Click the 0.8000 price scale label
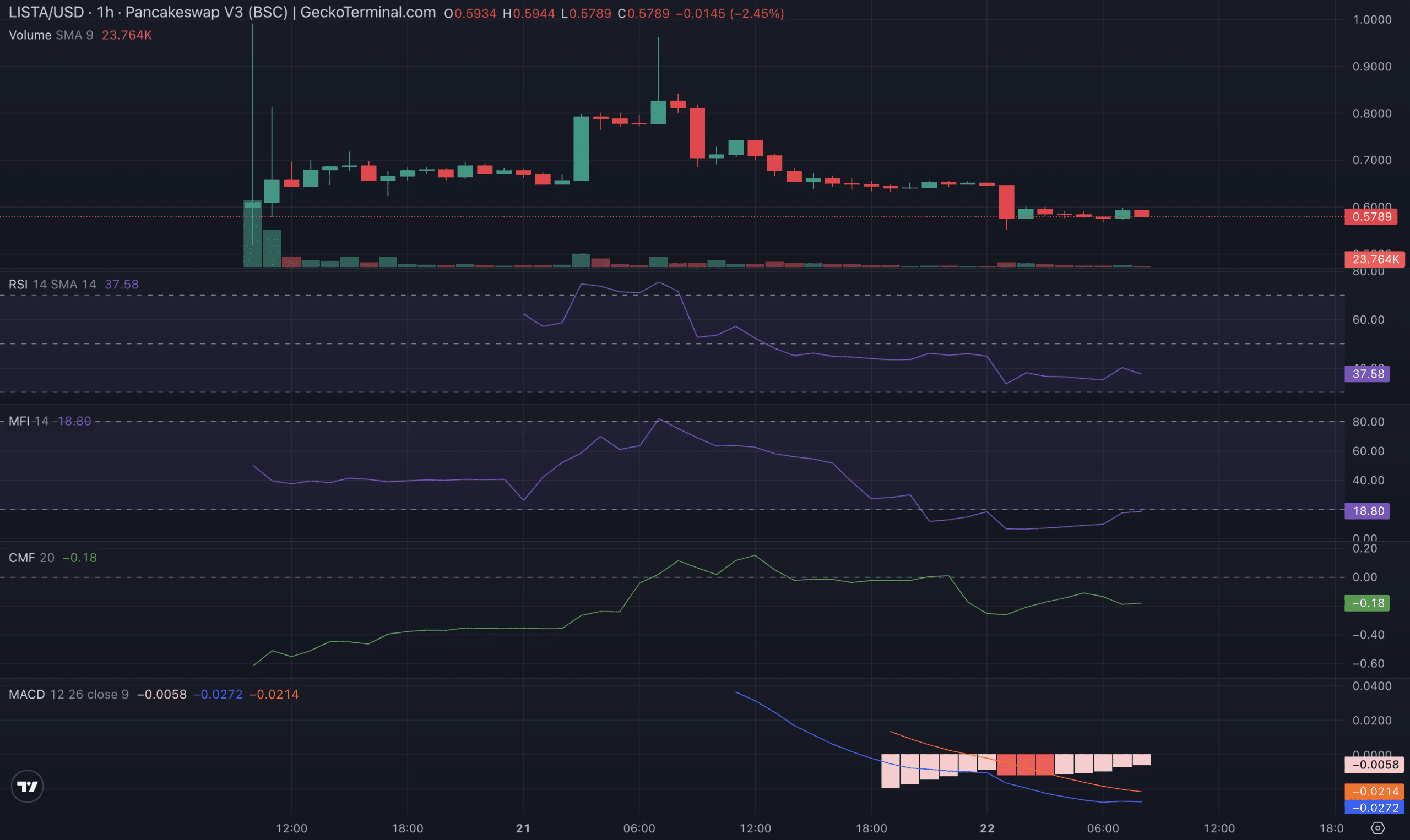Viewport: 1410px width, 840px height. click(1371, 114)
